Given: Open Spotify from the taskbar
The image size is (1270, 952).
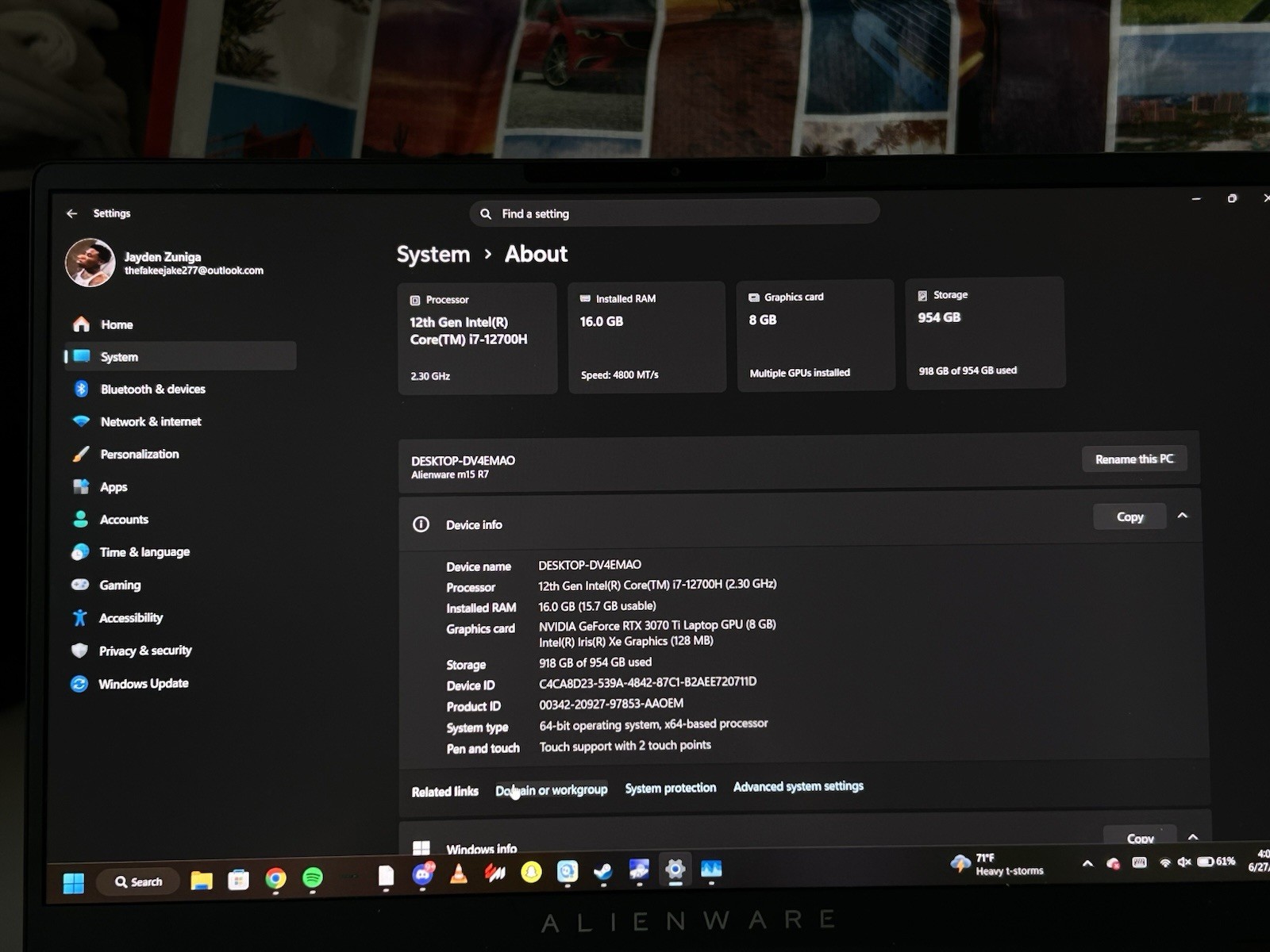Looking at the screenshot, I should pos(313,877).
